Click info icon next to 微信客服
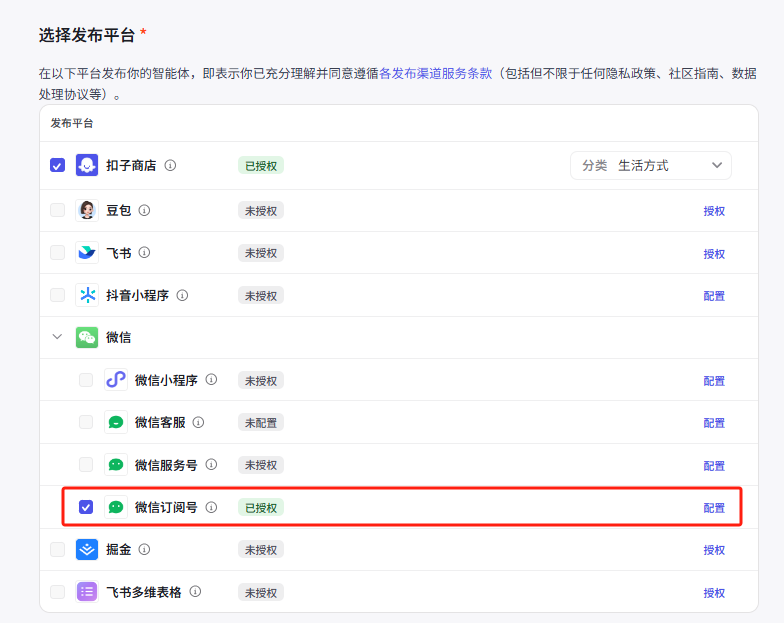 coord(198,422)
